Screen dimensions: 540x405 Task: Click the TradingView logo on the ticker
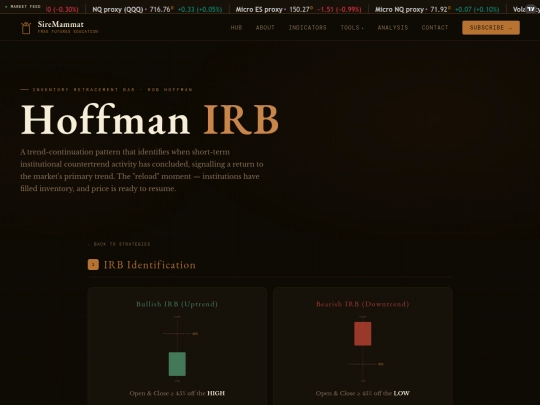[x=531, y=9]
